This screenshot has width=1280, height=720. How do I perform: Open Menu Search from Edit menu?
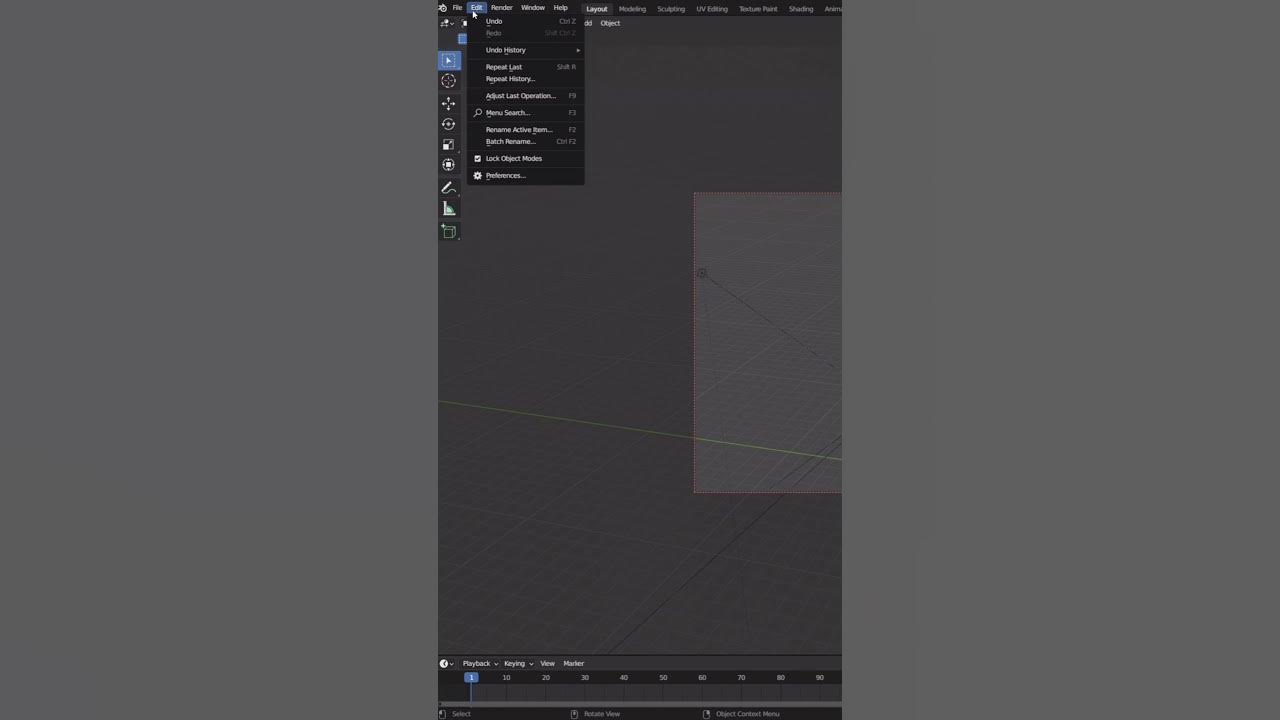[x=526, y=113]
